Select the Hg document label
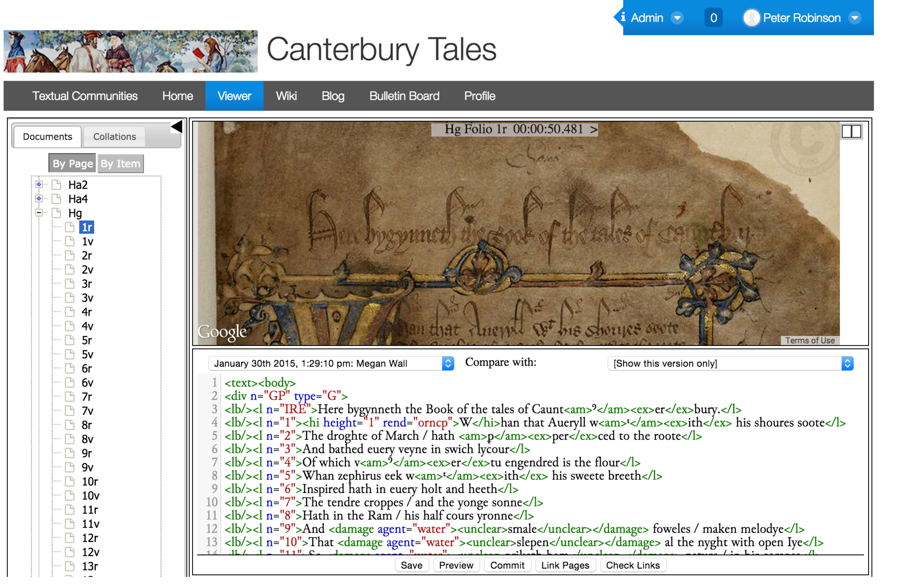The image size is (900, 588). coord(75,213)
